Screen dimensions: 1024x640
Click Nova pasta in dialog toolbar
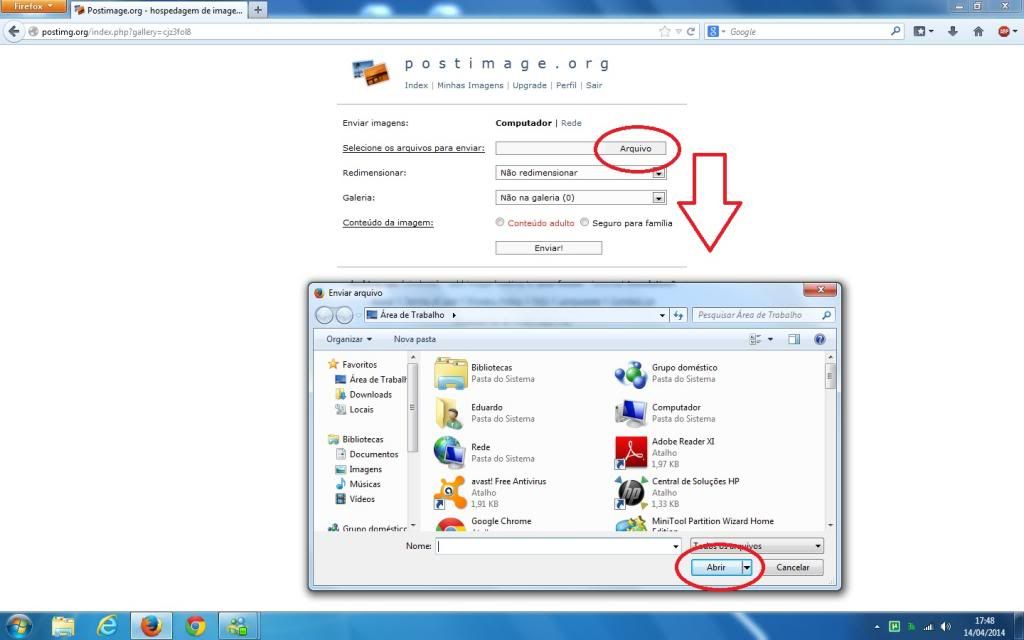(x=415, y=339)
